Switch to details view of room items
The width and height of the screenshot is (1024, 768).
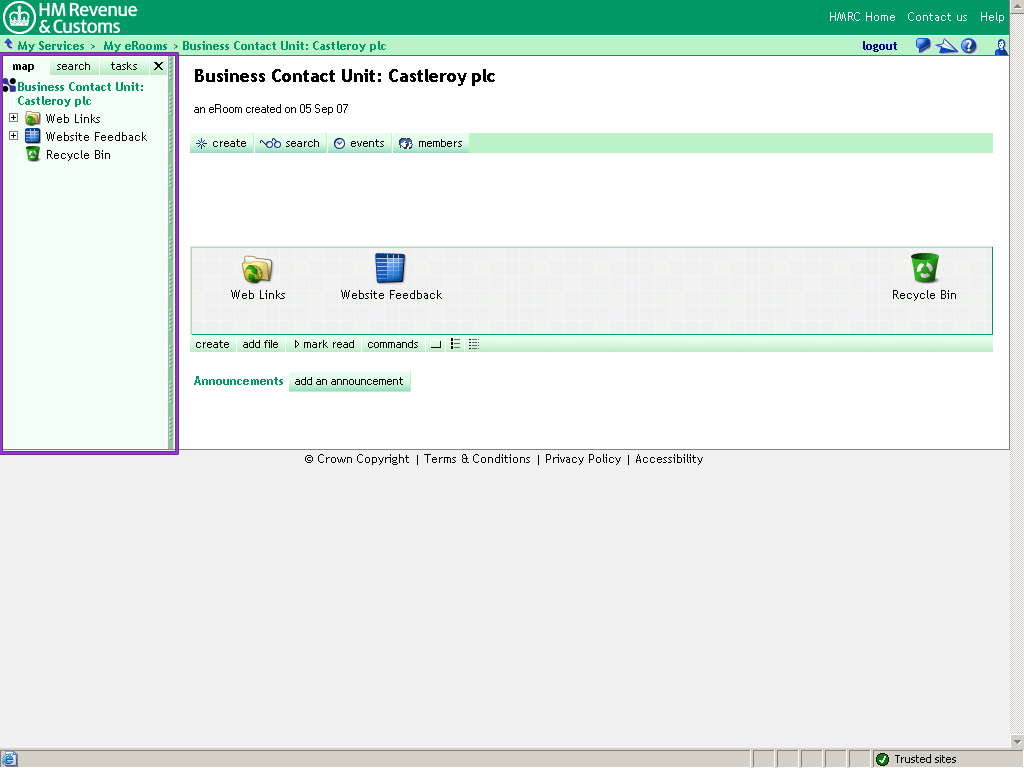click(x=473, y=344)
